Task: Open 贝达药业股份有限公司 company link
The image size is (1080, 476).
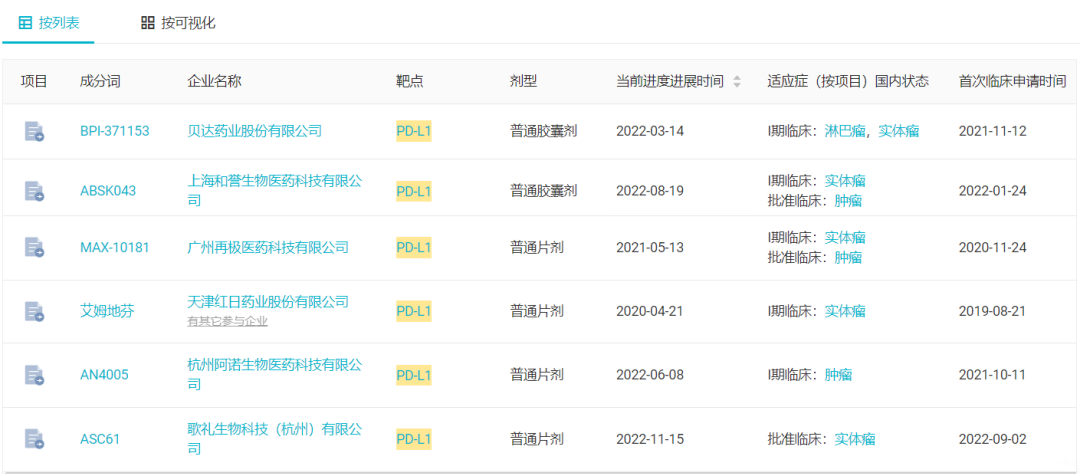Action: pyautogui.click(x=255, y=131)
